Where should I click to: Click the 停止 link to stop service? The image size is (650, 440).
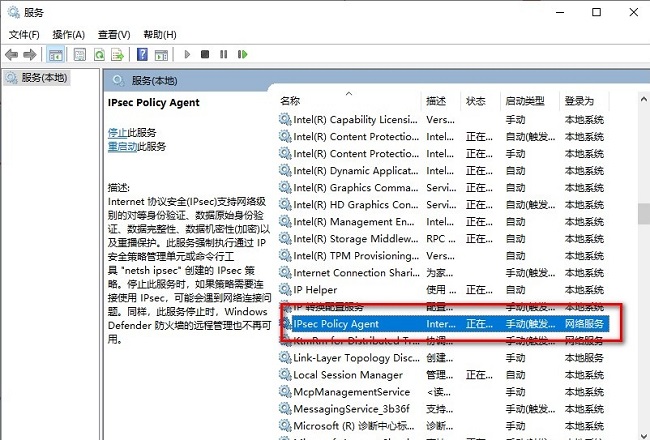coord(117,133)
